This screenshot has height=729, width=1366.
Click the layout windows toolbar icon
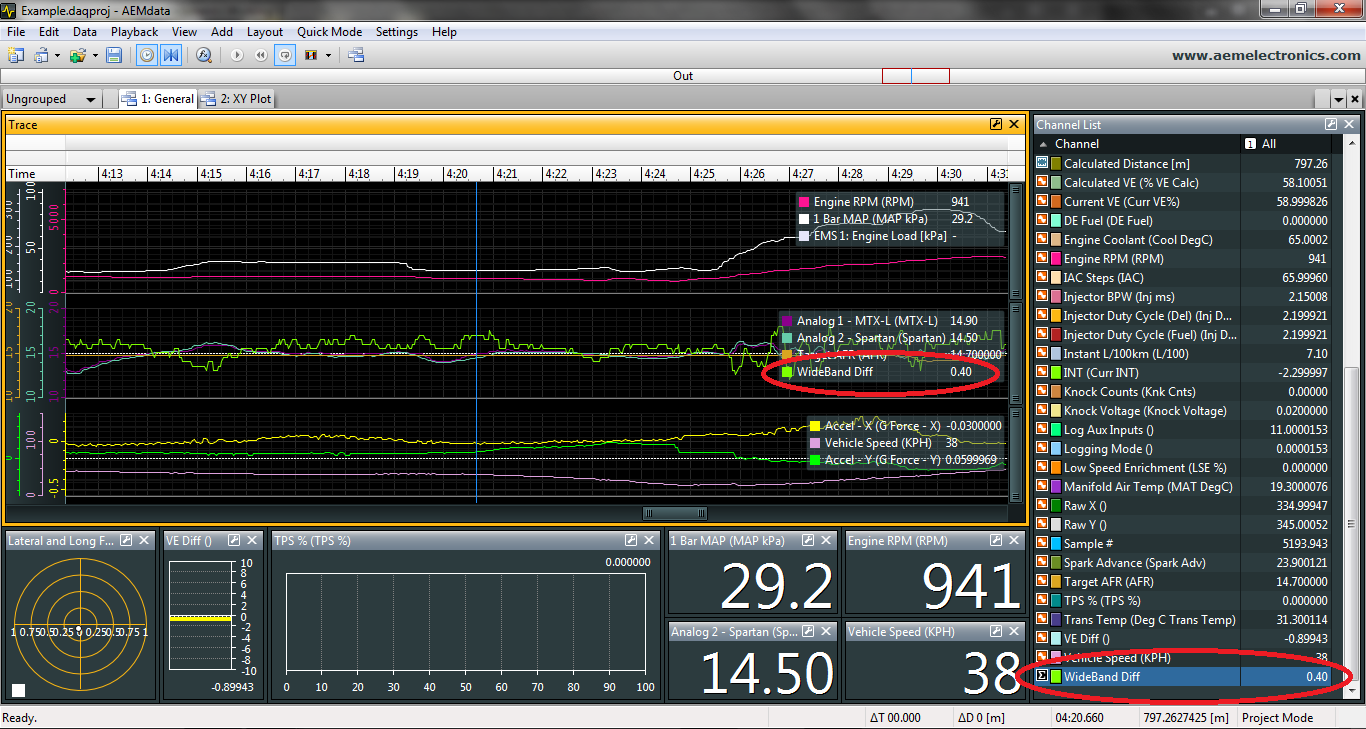356,55
